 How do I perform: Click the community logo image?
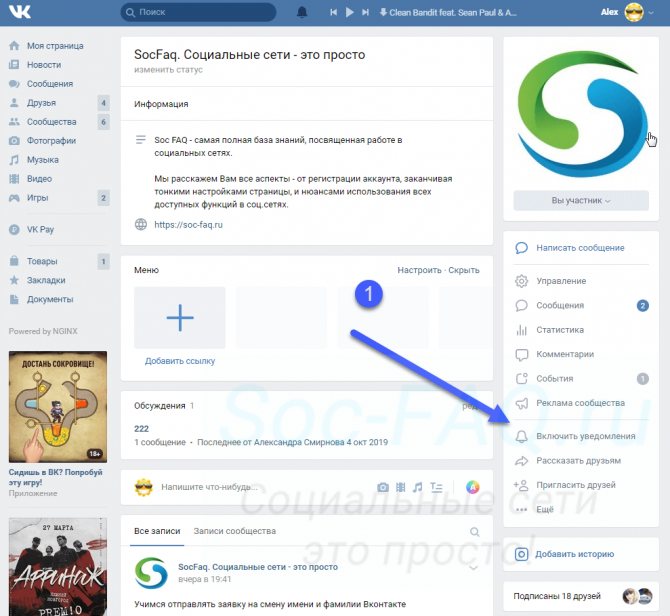(x=581, y=114)
